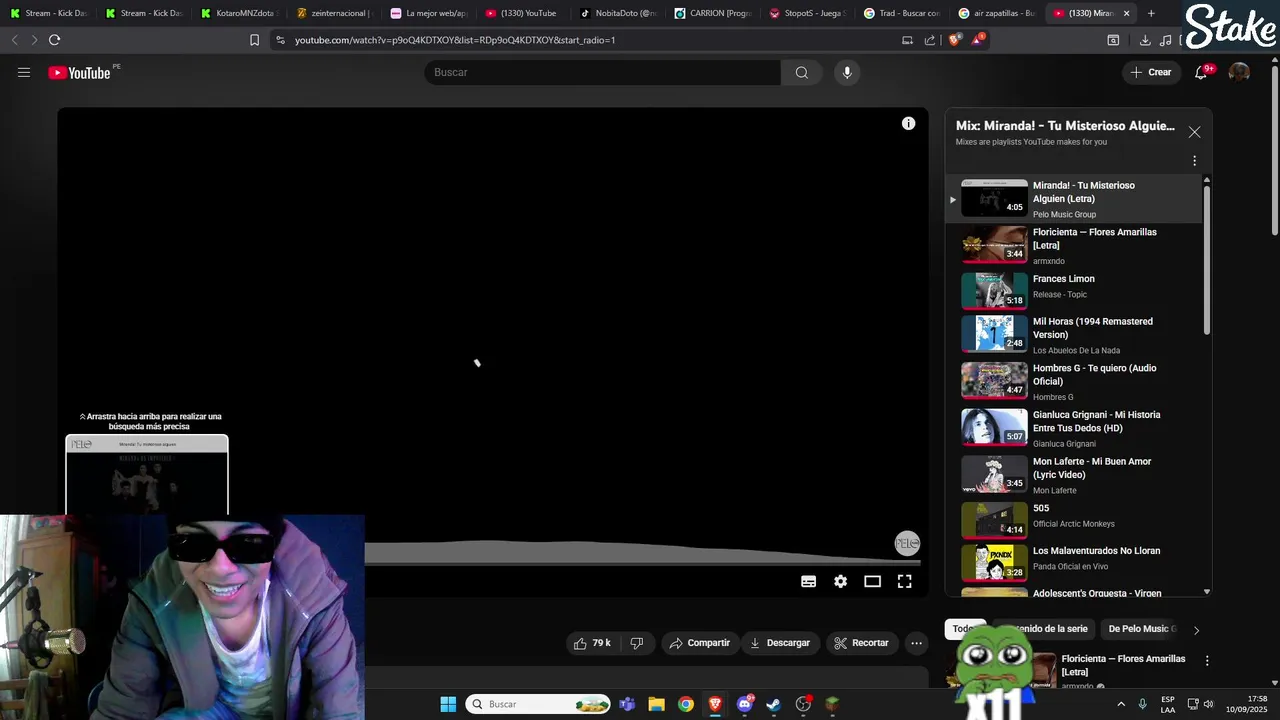Image resolution: width=1280 pixels, height=720 pixels.
Task: Play Mil Horas 1994 Remastered Version
Action: (1074, 334)
